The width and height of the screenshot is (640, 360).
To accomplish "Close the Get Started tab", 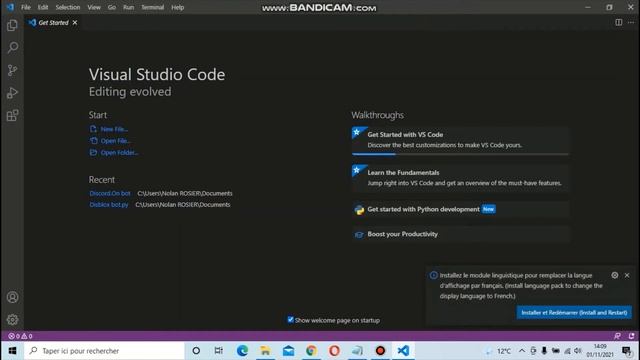I will pyautogui.click(x=75, y=22).
